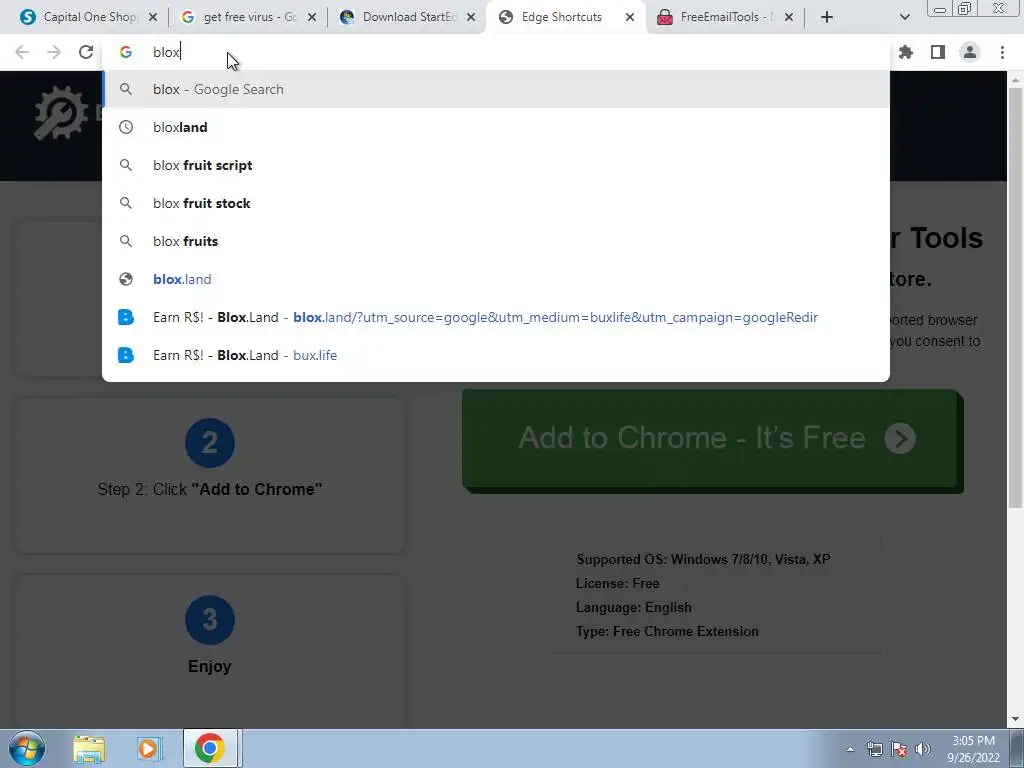Viewport: 1024px width, 768px height.
Task: Open the network tray icon
Action: pyautogui.click(x=874, y=749)
